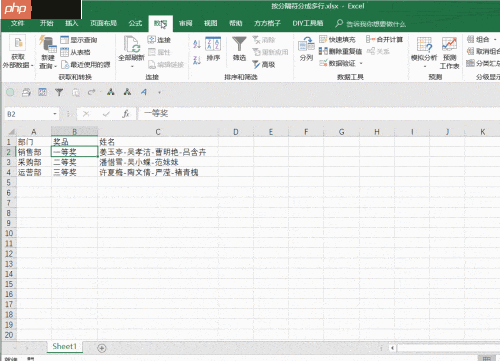Select cell containing 销售部
Viewport: 500px width, 361px height.
tap(34, 152)
